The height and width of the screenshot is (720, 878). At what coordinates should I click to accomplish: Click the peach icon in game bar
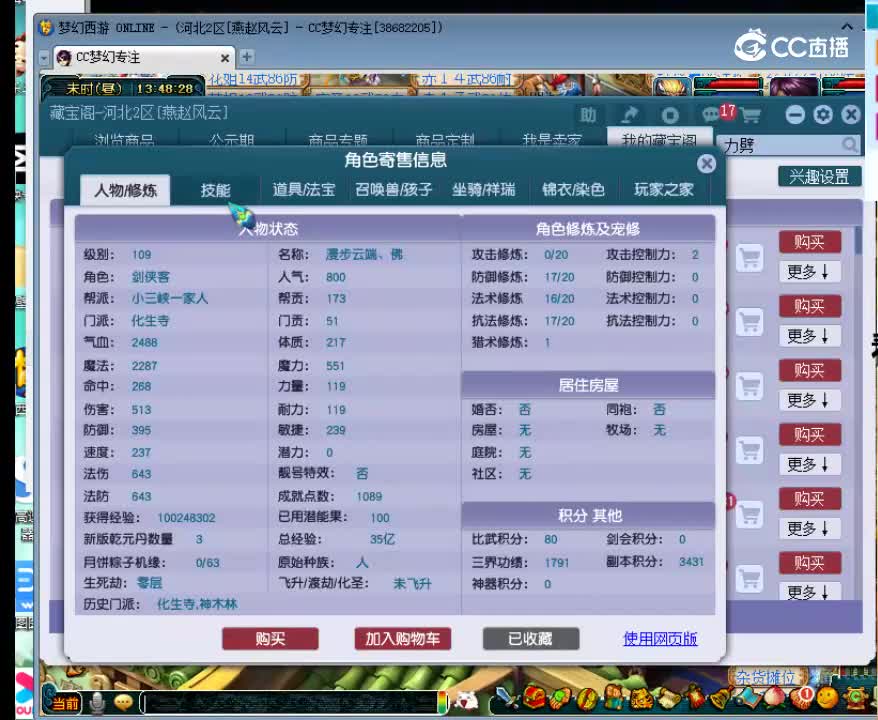point(774,698)
